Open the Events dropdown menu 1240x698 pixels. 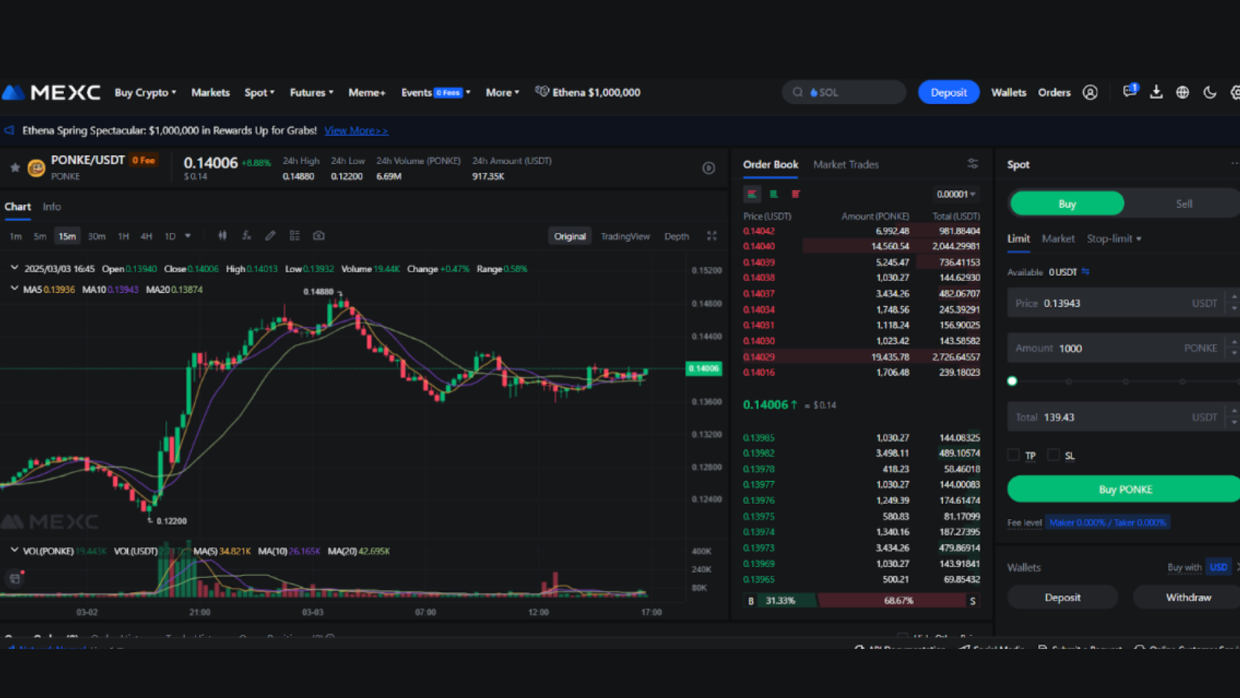point(435,92)
